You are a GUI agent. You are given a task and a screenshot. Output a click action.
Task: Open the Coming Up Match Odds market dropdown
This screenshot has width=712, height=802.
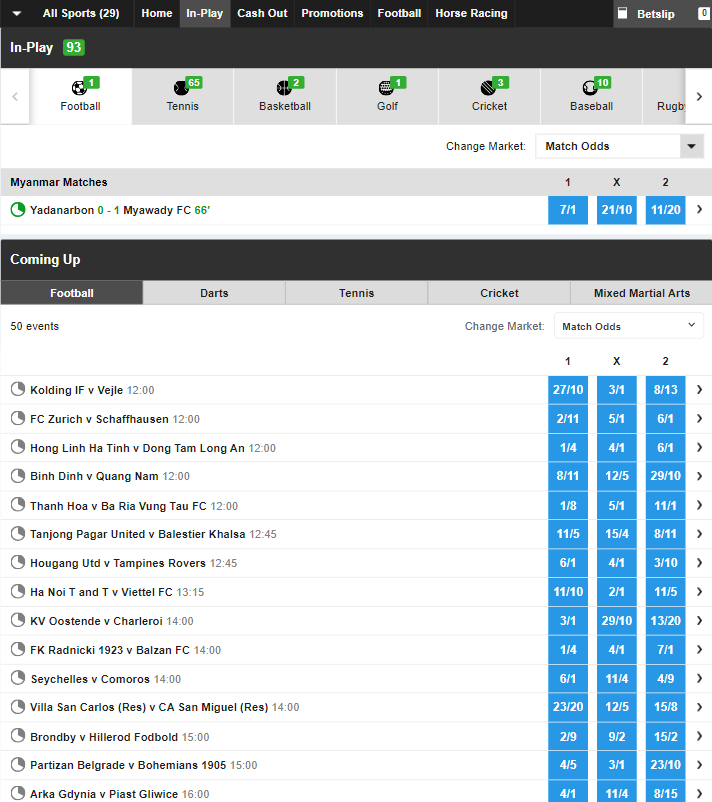[x=629, y=326]
